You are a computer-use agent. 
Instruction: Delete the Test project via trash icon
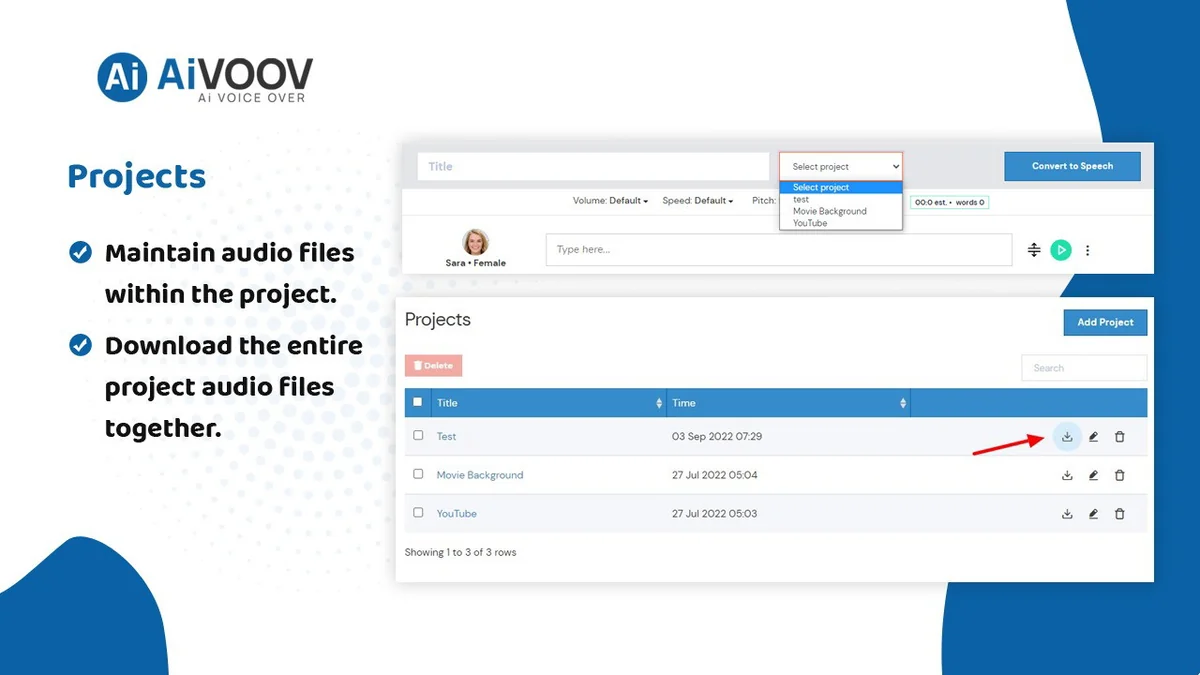tap(1119, 437)
